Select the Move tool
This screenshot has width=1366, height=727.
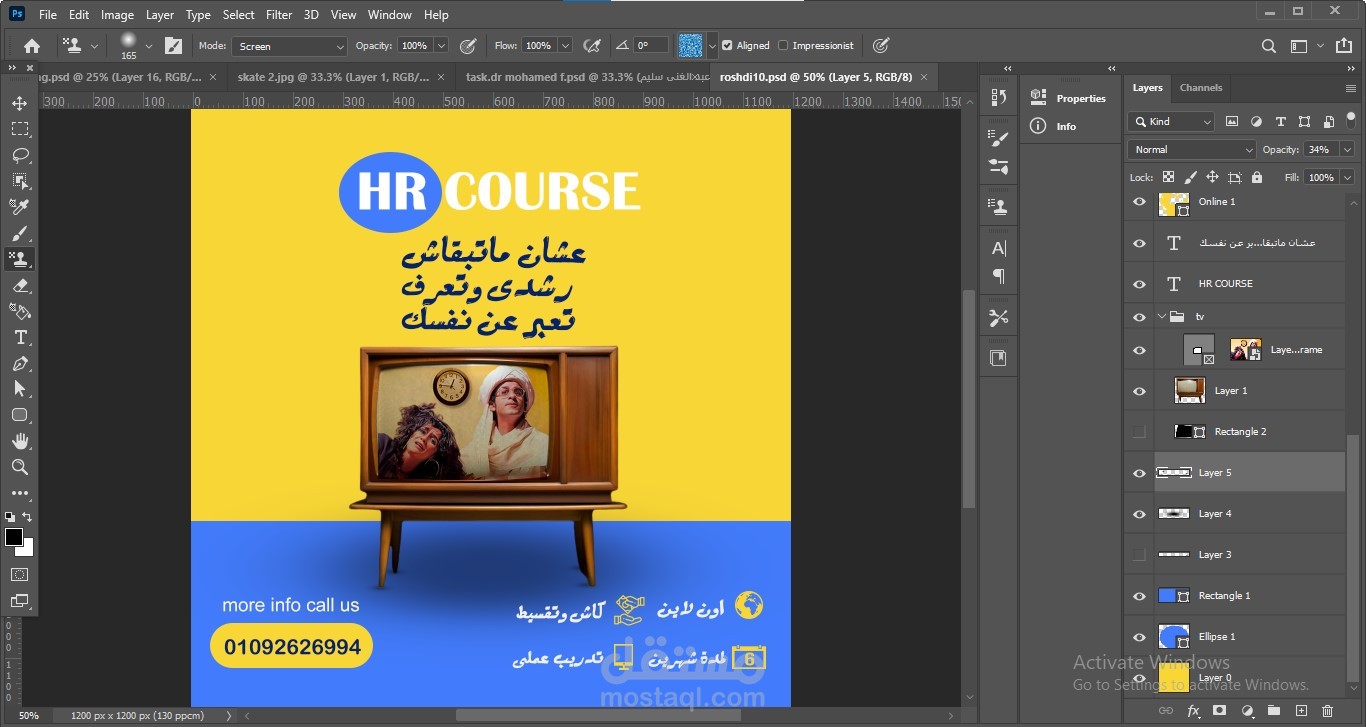[x=19, y=103]
